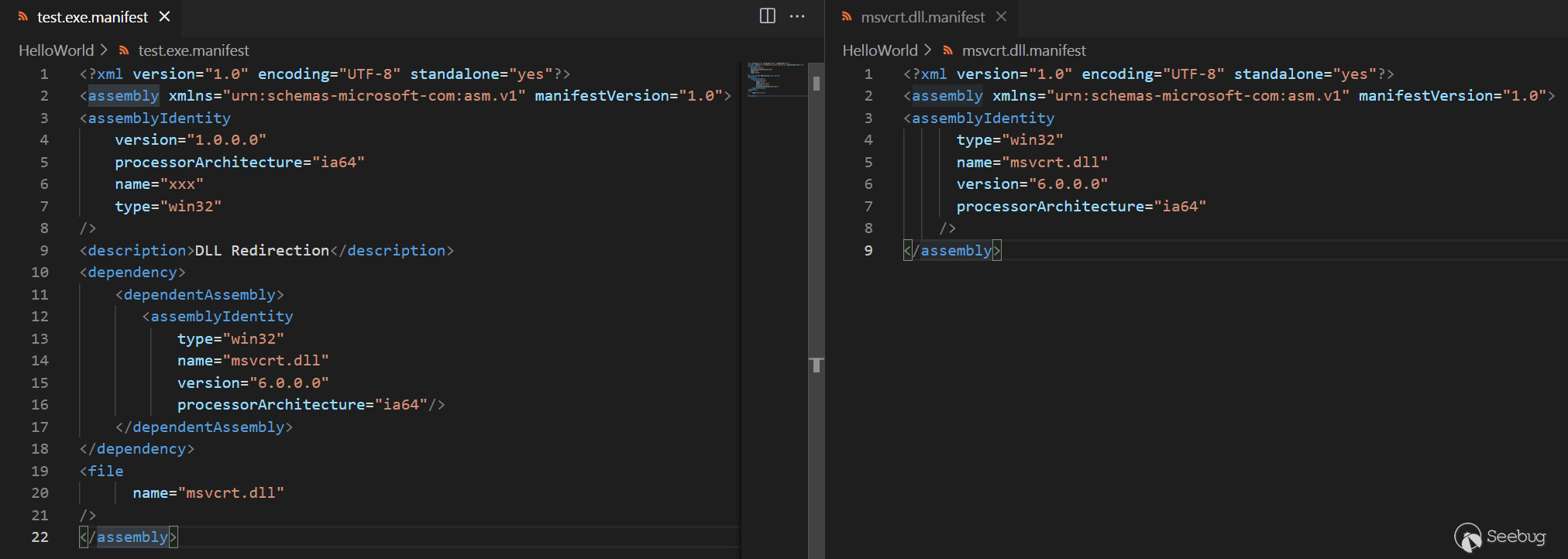
Task: Open the msvcrt.dll.manifest breadcrumb dropdown
Action: (x=1023, y=50)
